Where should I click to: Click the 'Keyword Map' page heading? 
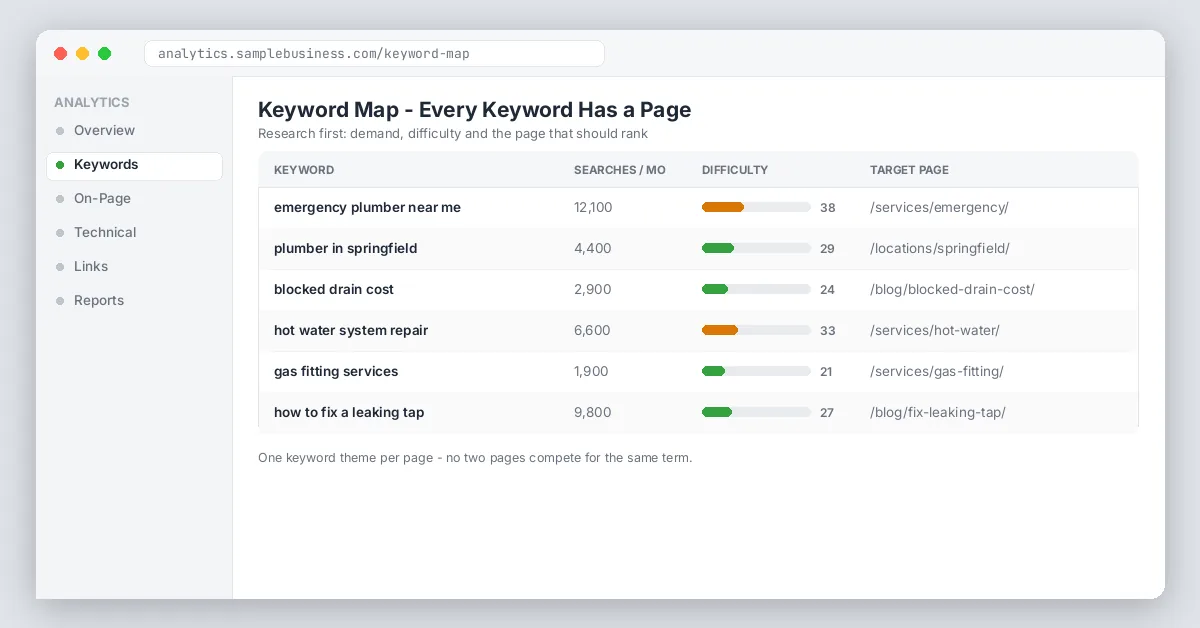click(x=474, y=110)
